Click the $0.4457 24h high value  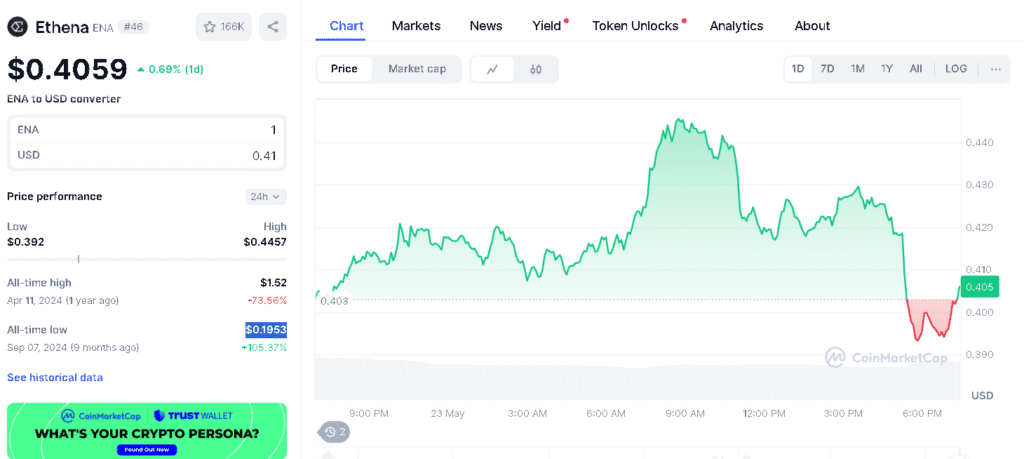pos(265,242)
